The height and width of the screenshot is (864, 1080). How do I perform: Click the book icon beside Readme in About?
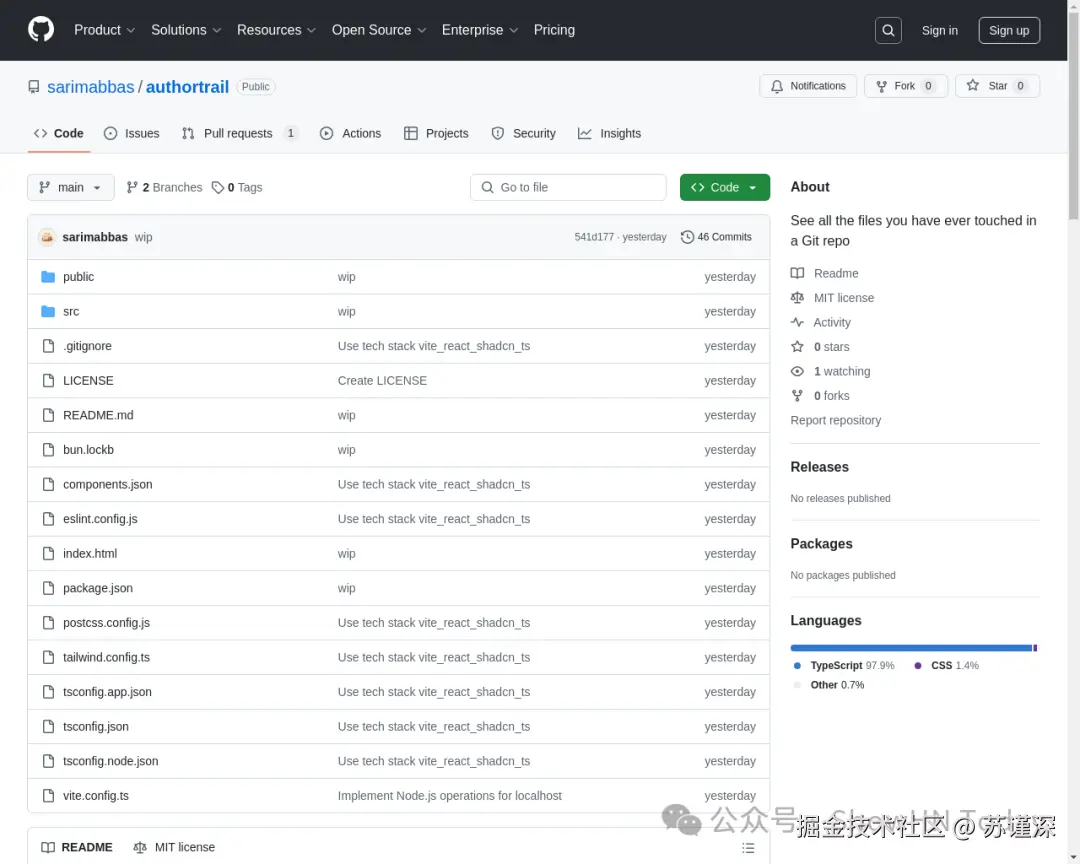point(797,273)
